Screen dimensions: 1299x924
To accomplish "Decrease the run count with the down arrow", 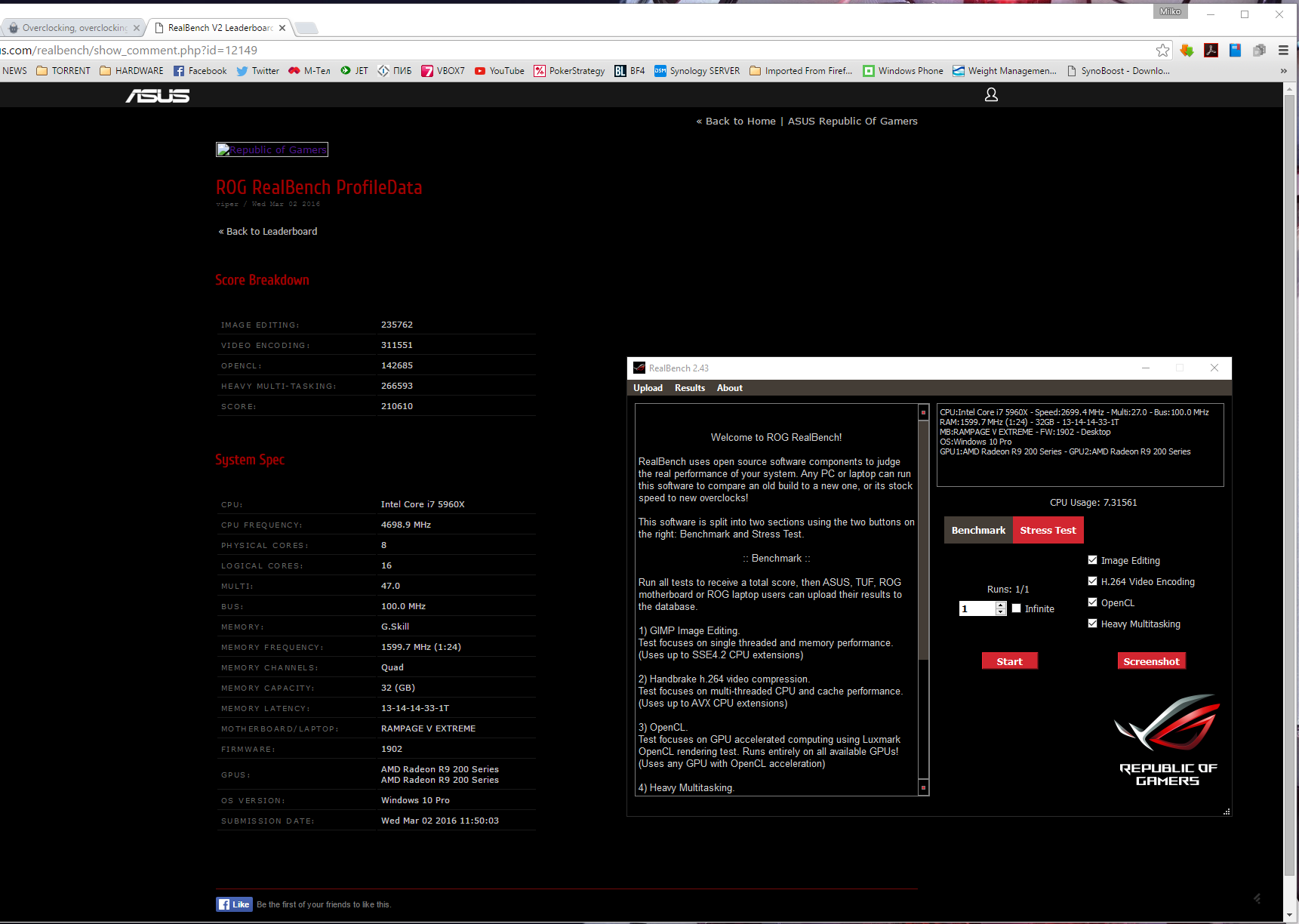I will pyautogui.click(x=1001, y=612).
